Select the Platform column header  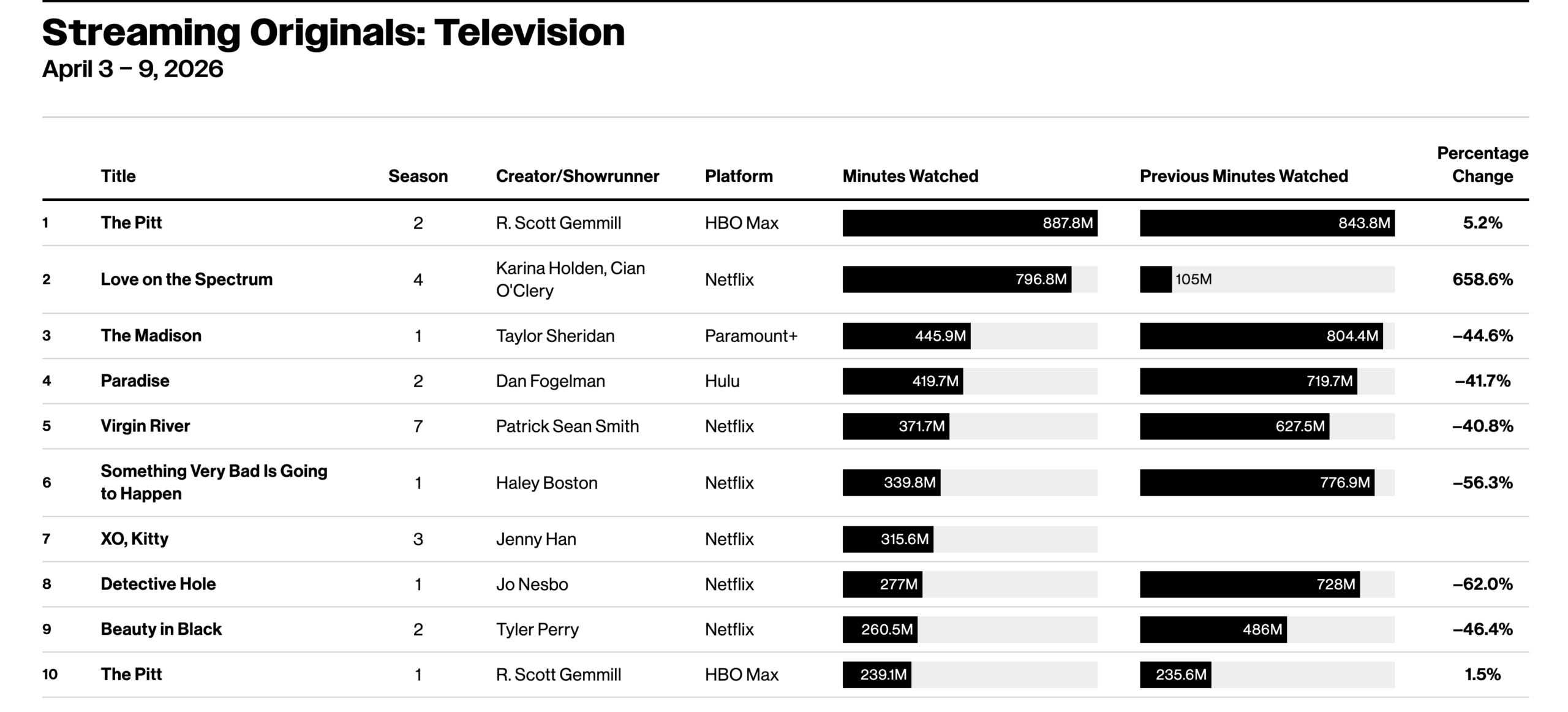point(738,176)
